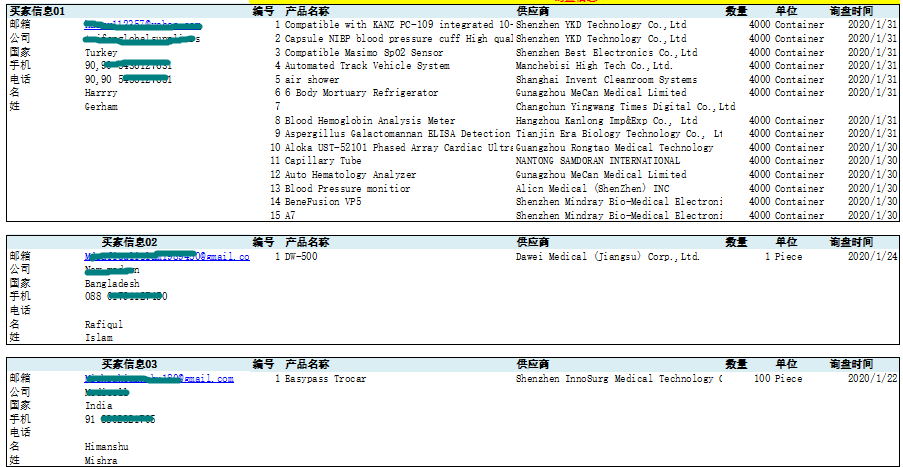
Task: Click the India country cell
Action: click(98, 406)
